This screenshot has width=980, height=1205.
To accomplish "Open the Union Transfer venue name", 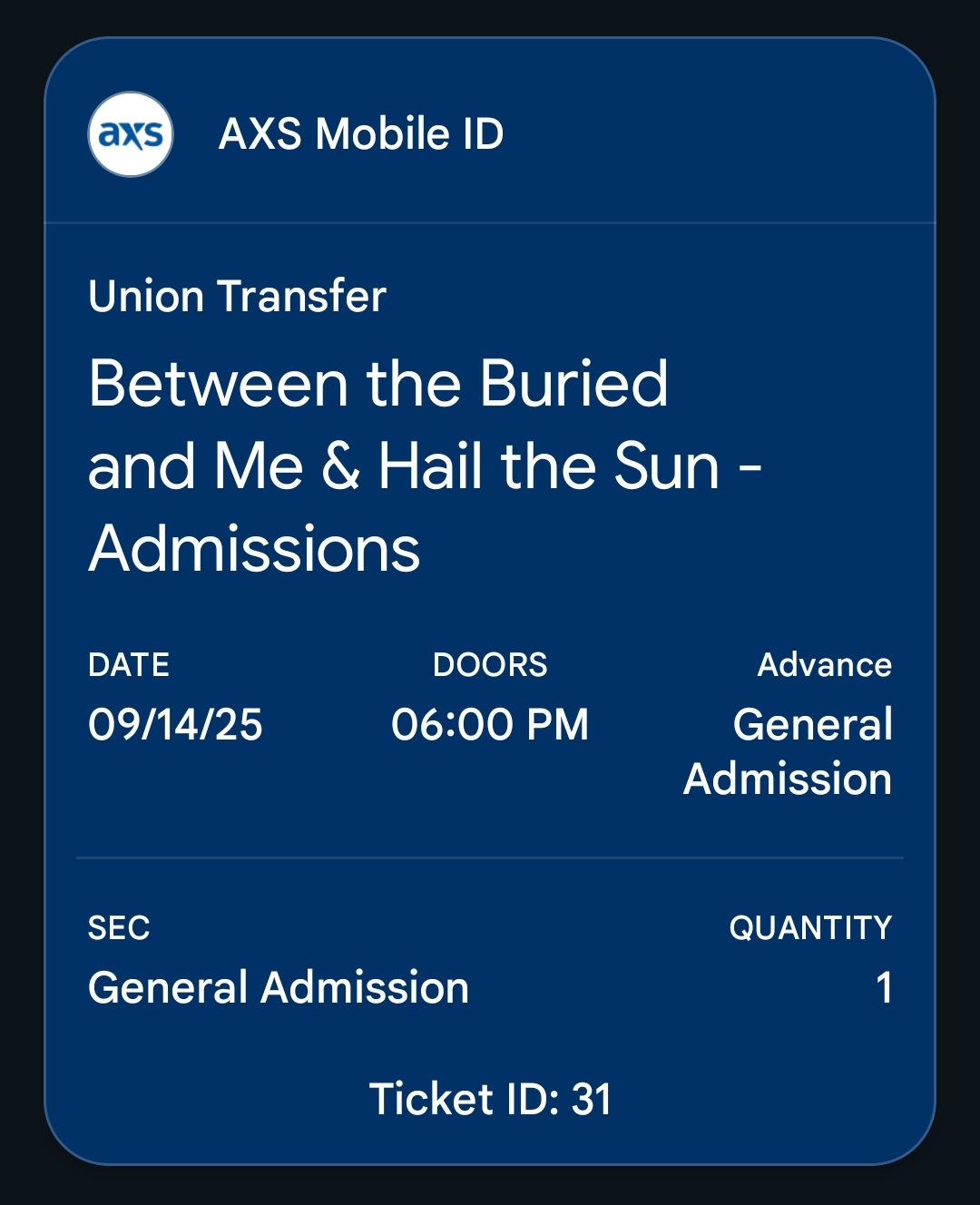I will pyautogui.click(x=238, y=297).
